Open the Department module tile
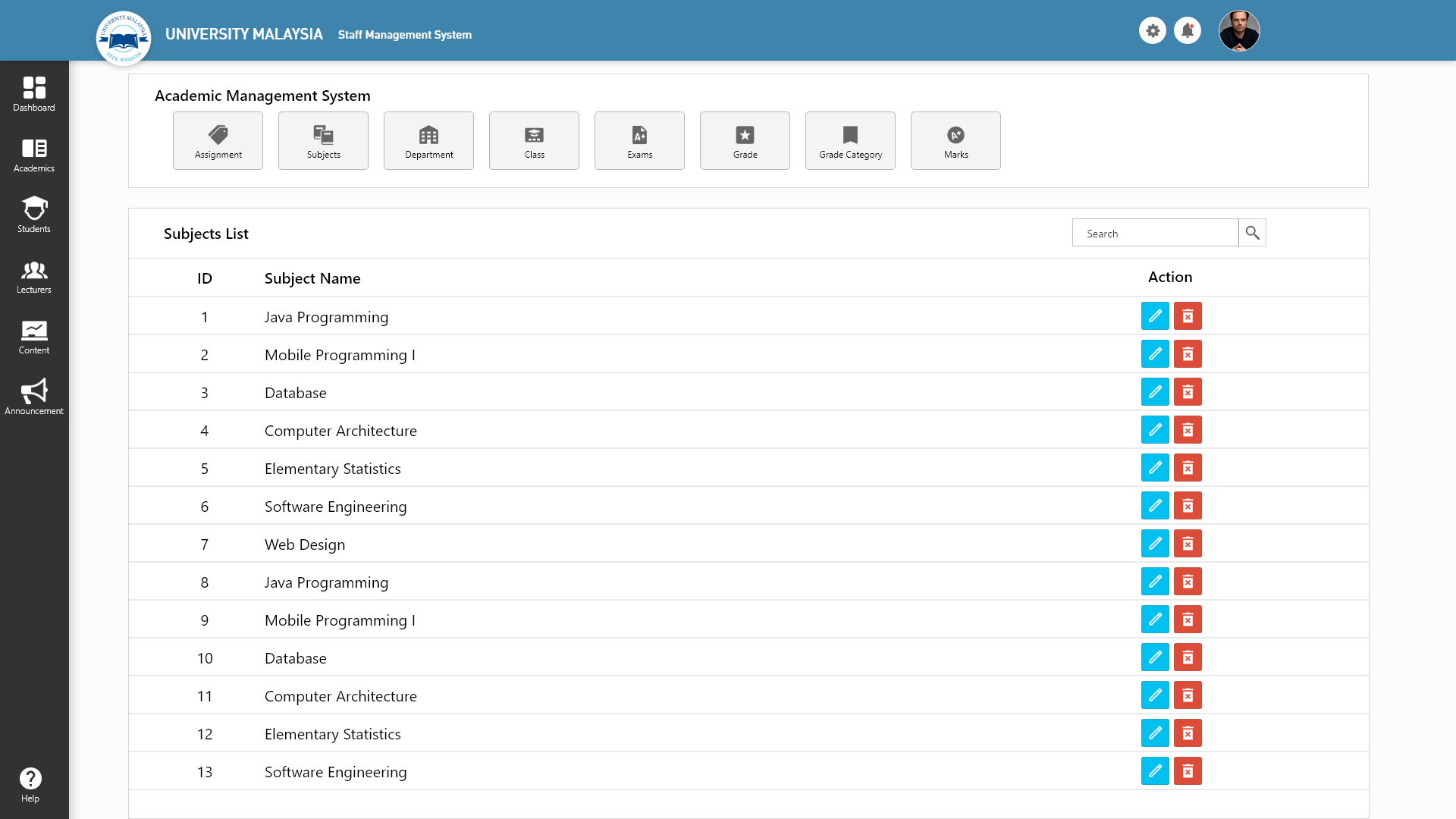This screenshot has width=1456, height=819. click(429, 141)
